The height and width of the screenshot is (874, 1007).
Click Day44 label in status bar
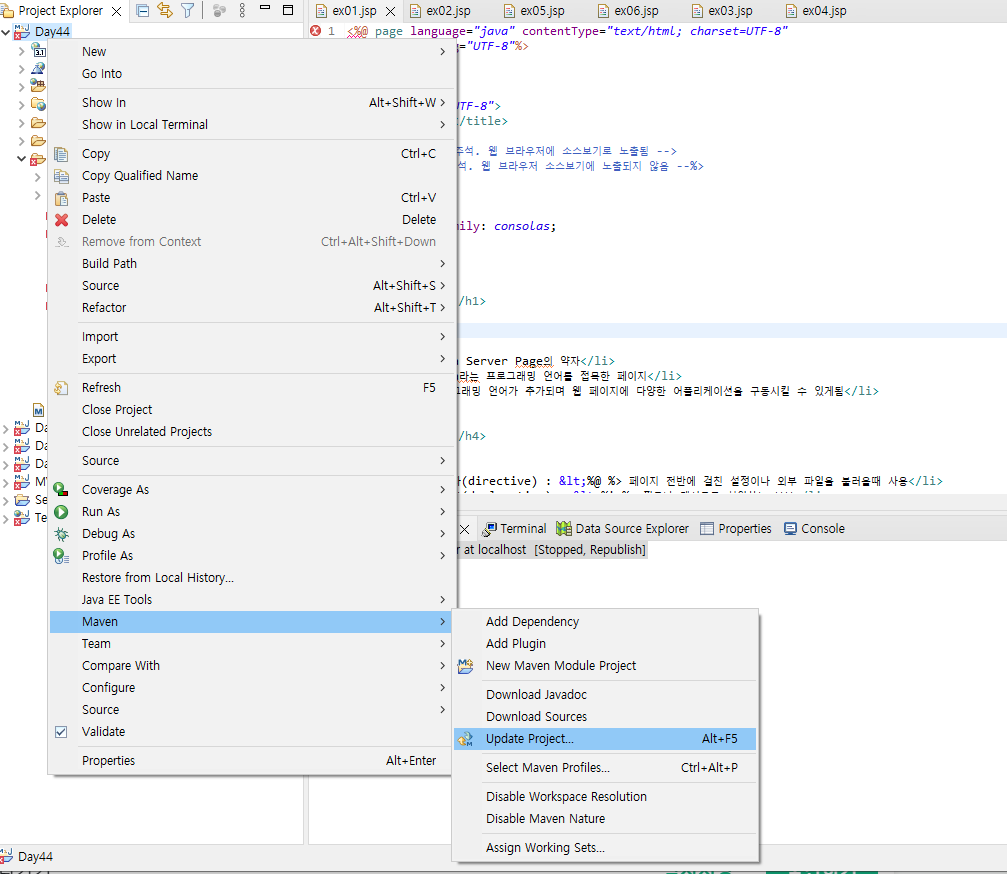click(x=35, y=857)
